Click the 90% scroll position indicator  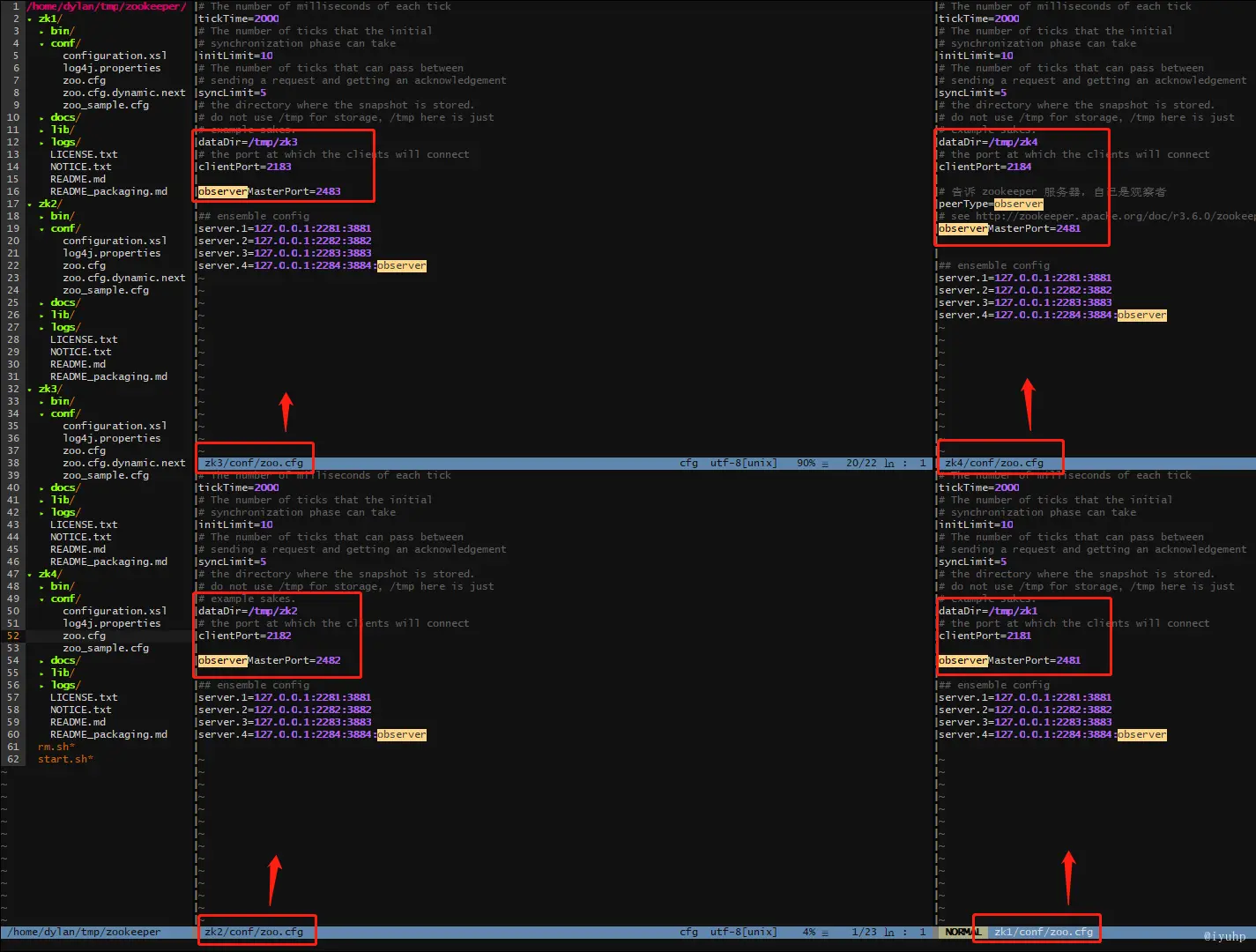808,463
